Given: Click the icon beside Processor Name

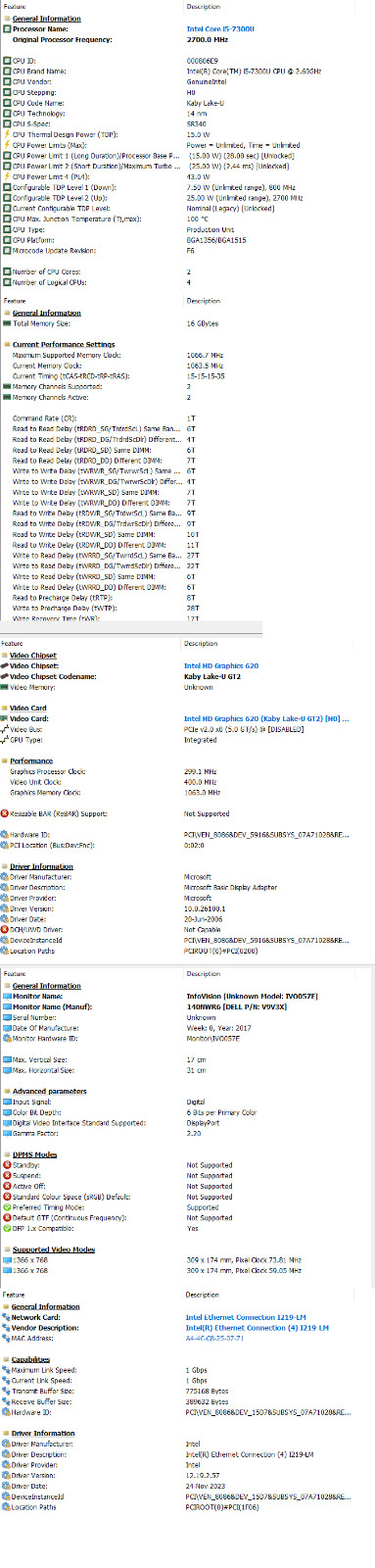Looking at the screenshot, I should 7,29.
